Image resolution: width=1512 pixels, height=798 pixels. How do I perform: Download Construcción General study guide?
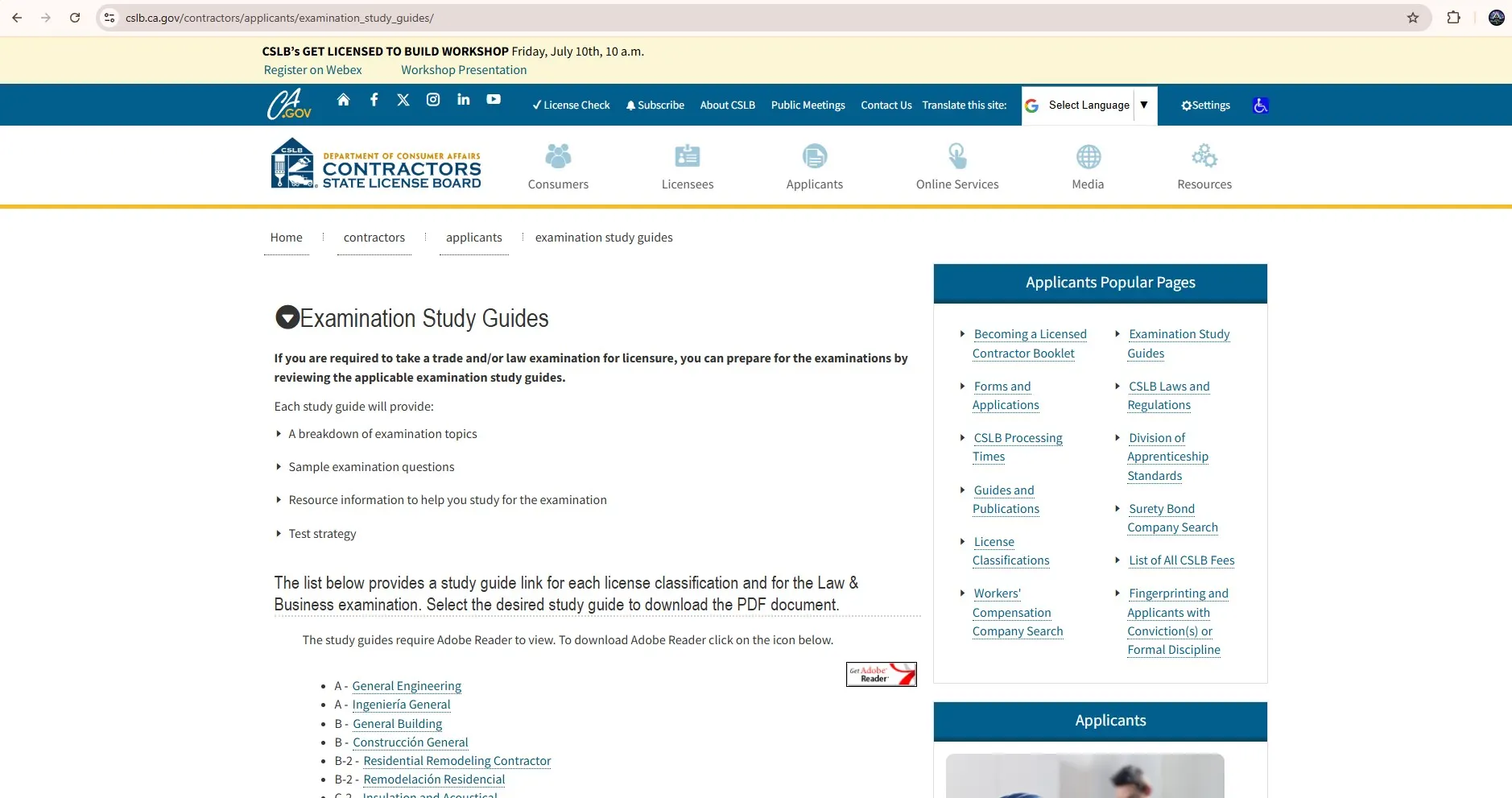coord(410,742)
